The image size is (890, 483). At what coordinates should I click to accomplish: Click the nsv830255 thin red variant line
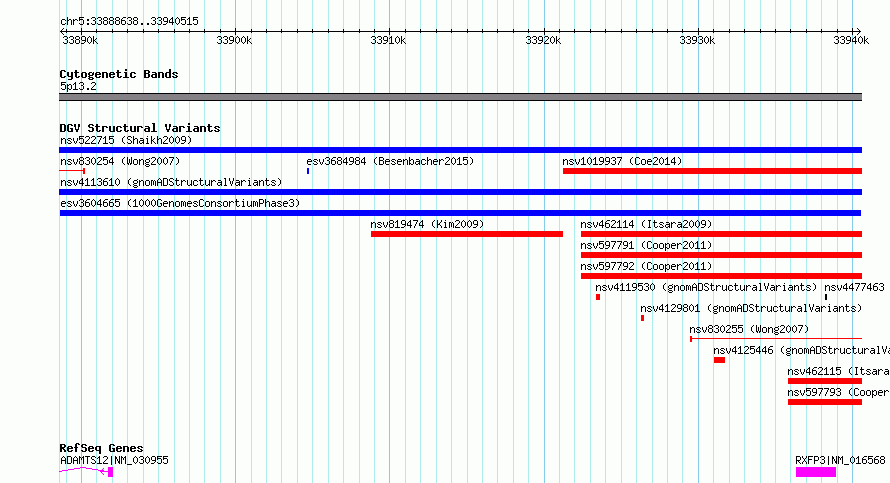pos(776,339)
